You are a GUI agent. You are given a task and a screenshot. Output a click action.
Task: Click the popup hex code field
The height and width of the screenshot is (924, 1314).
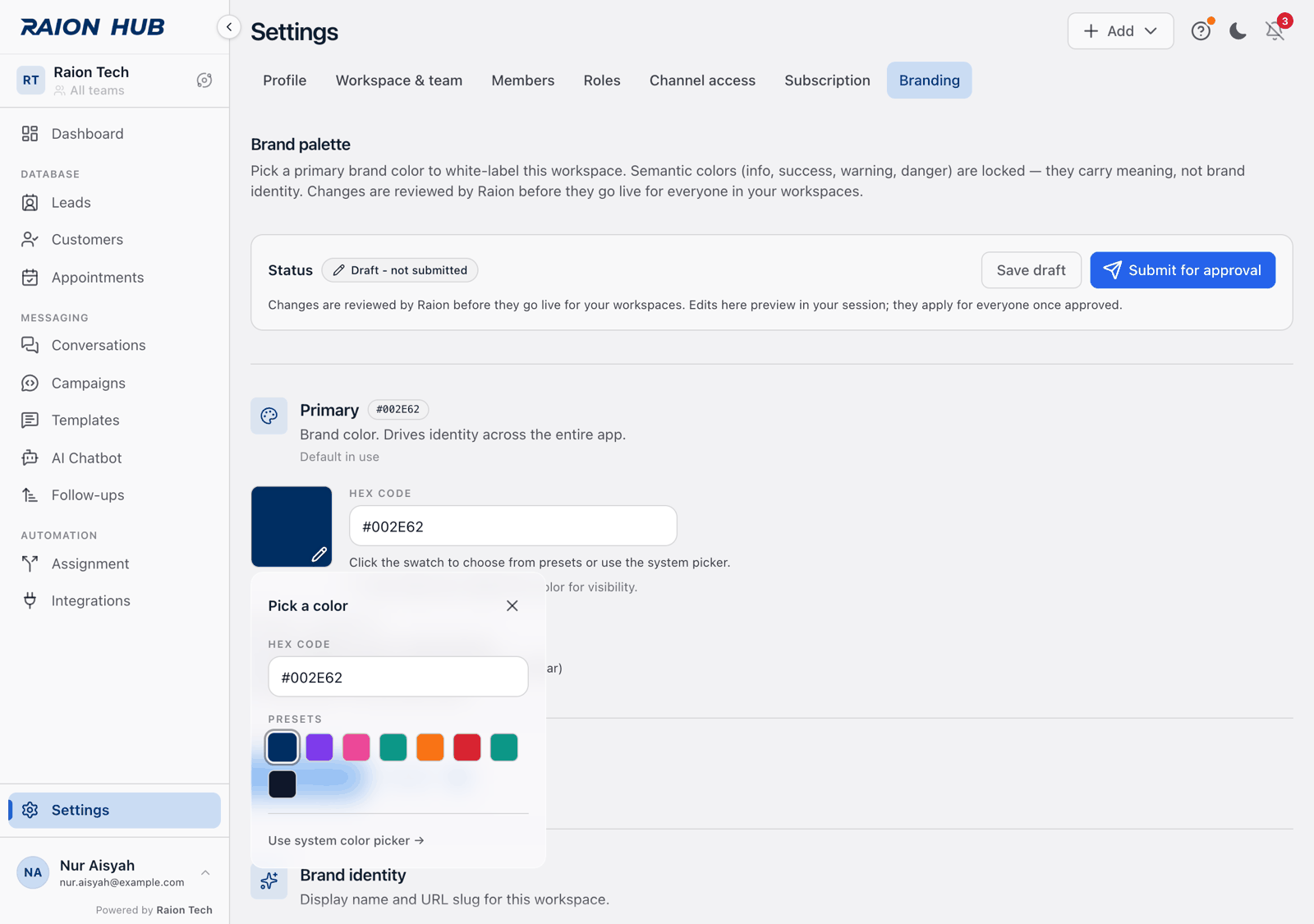click(398, 677)
